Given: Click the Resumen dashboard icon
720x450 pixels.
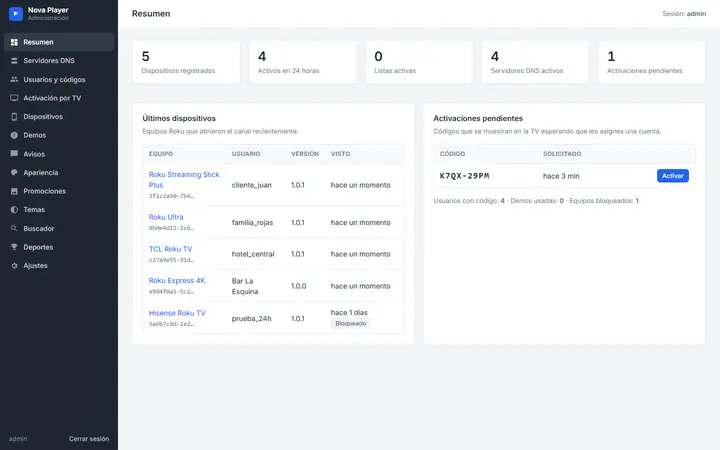Looking at the screenshot, I should coord(14,42).
